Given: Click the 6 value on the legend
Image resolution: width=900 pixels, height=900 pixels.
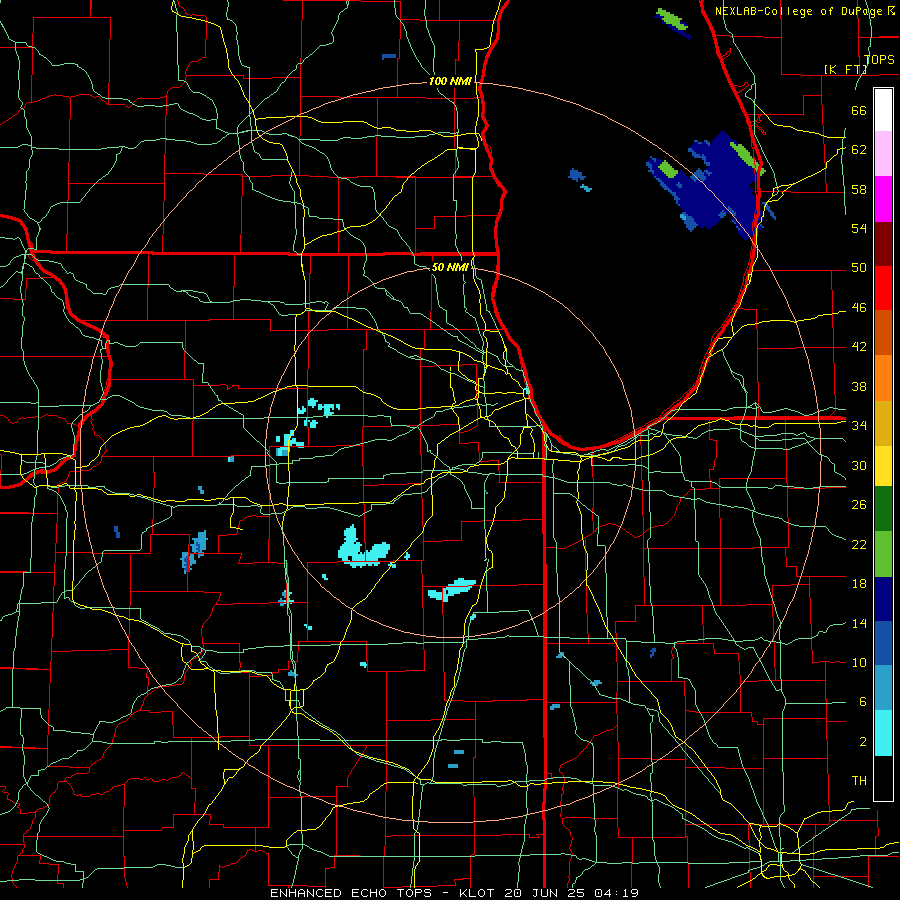Looking at the screenshot, I should 862,701.
